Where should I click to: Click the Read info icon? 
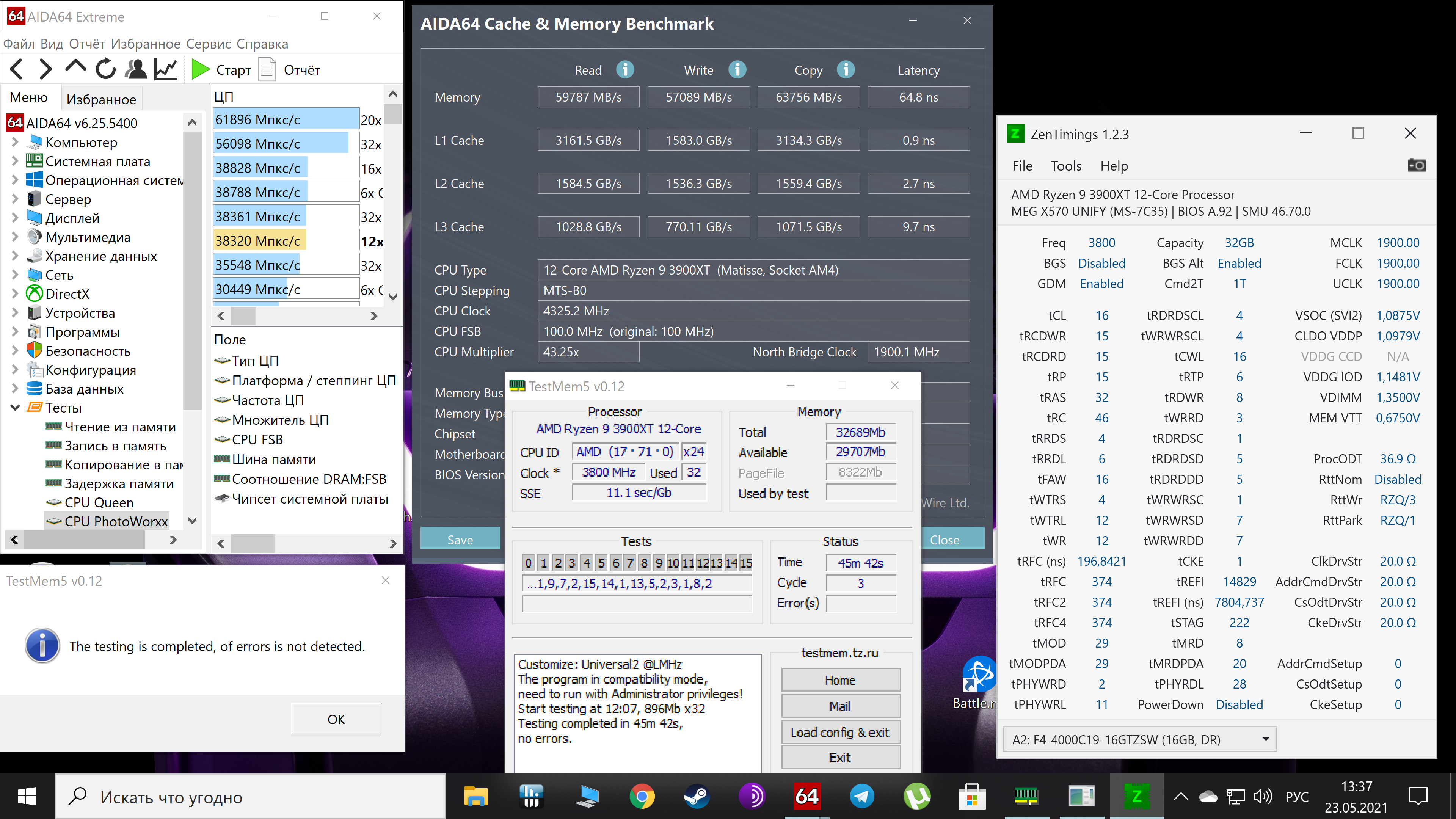(x=624, y=69)
